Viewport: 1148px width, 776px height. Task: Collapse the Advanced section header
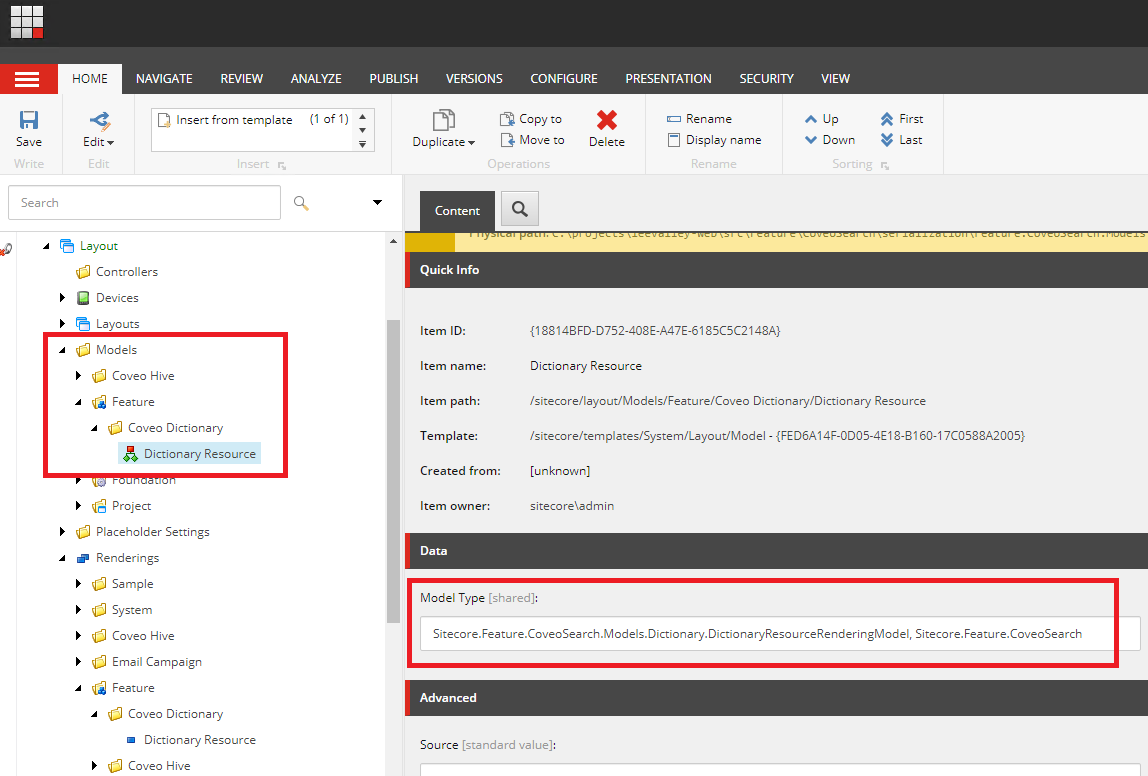point(777,698)
